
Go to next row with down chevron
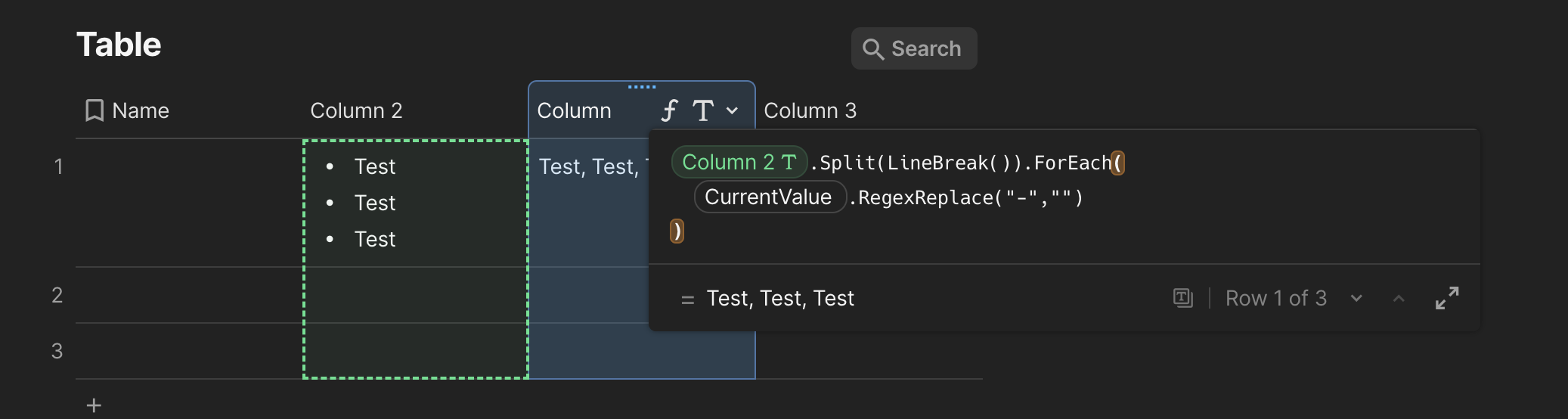pyautogui.click(x=1356, y=298)
